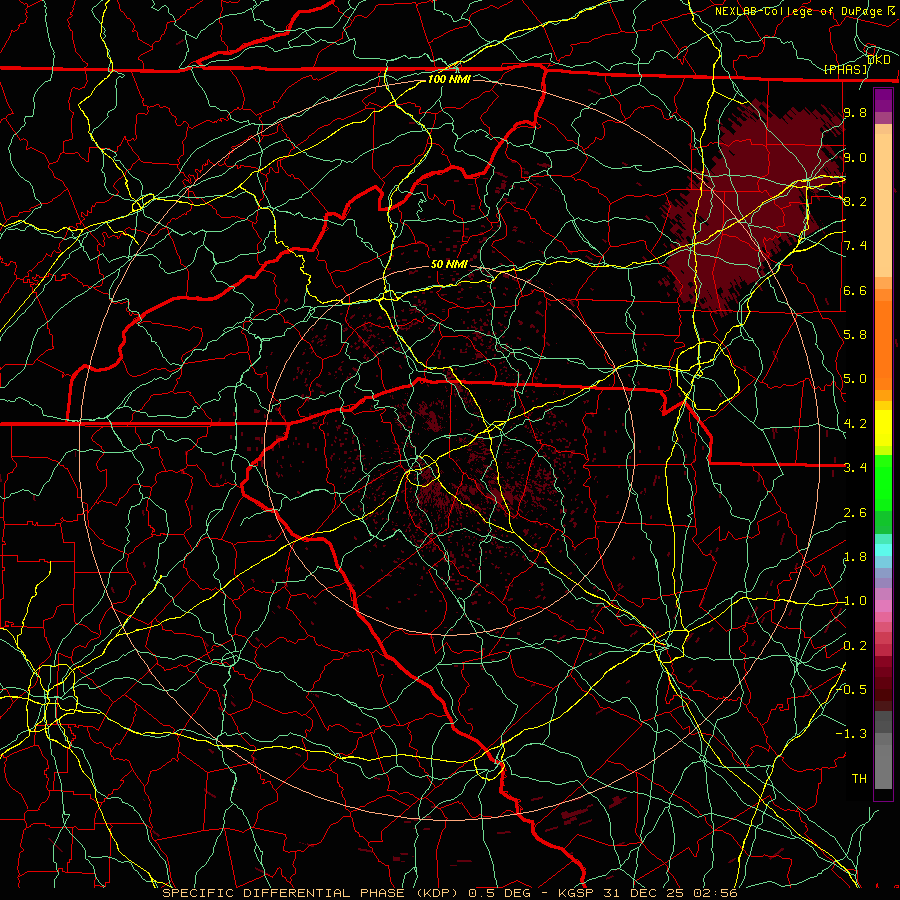
Task: Click the 5.0 scale value
Action: click(x=855, y=379)
